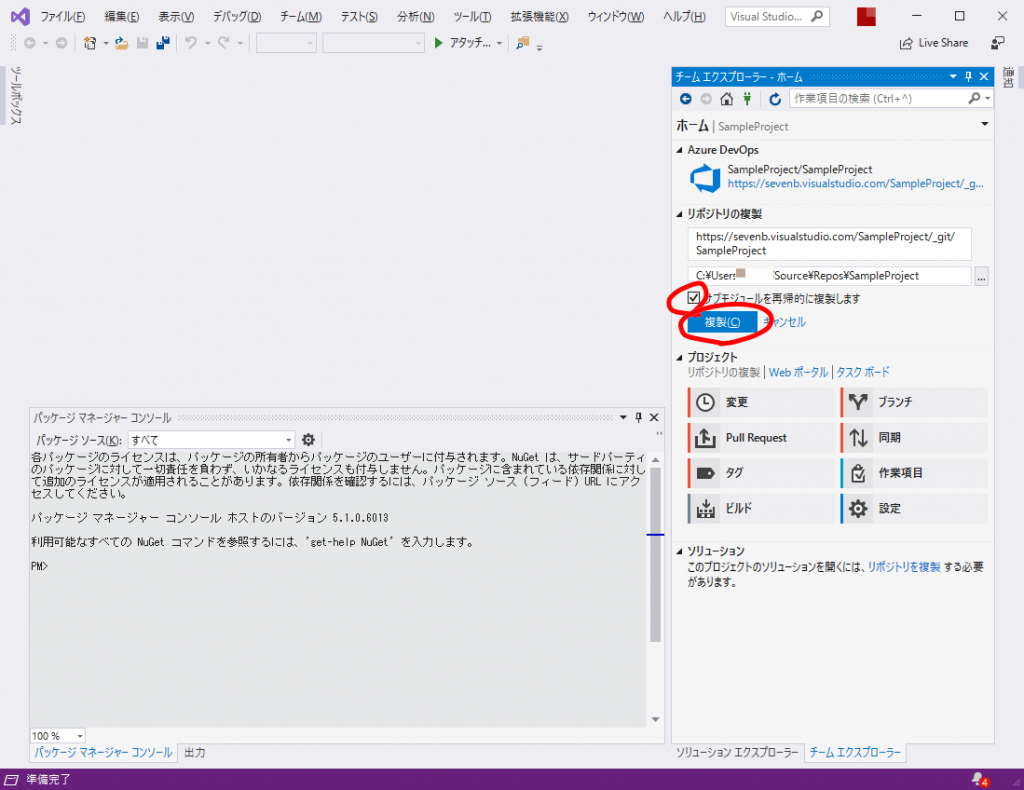
Task: Switch to the ソリューション エクスプローラー tab
Action: pyautogui.click(x=737, y=753)
